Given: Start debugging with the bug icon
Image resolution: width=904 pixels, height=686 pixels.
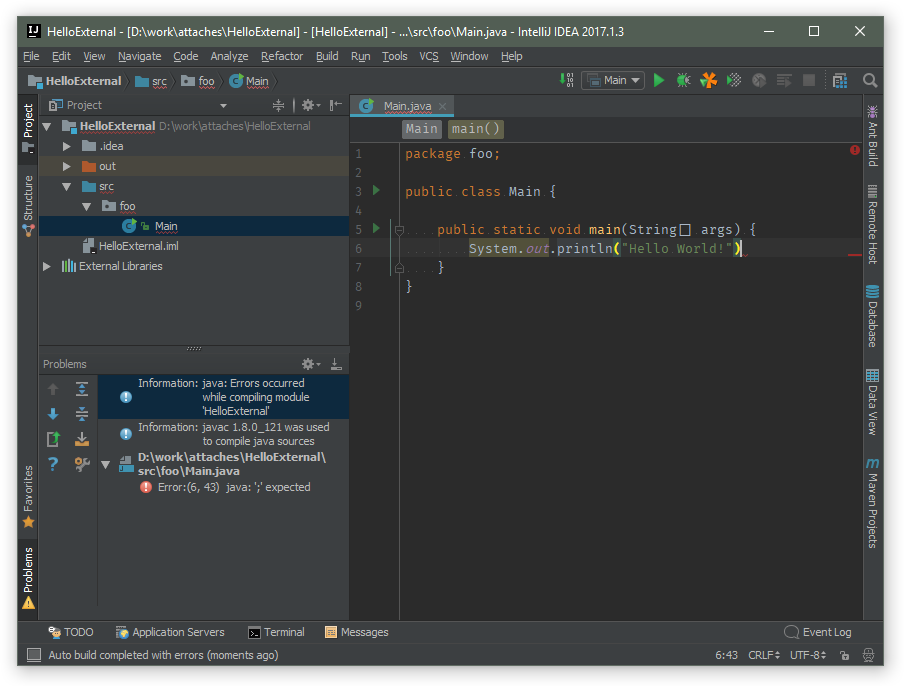Looking at the screenshot, I should pyautogui.click(x=683, y=80).
